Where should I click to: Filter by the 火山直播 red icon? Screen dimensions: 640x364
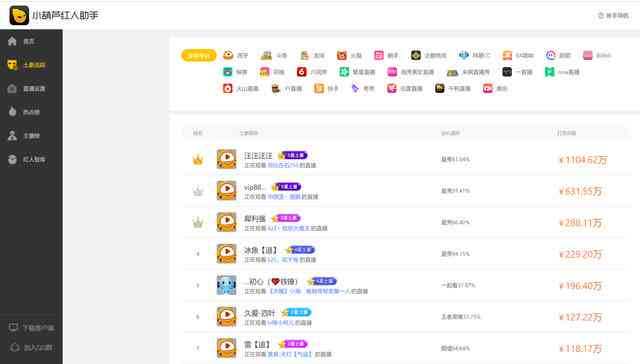coord(227,88)
